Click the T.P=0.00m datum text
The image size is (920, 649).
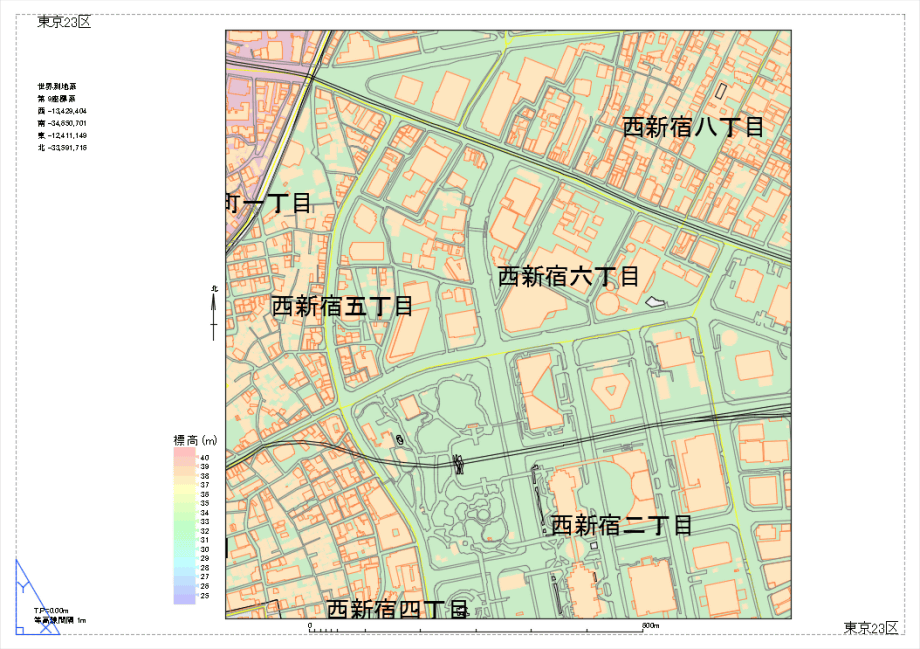(x=50, y=610)
